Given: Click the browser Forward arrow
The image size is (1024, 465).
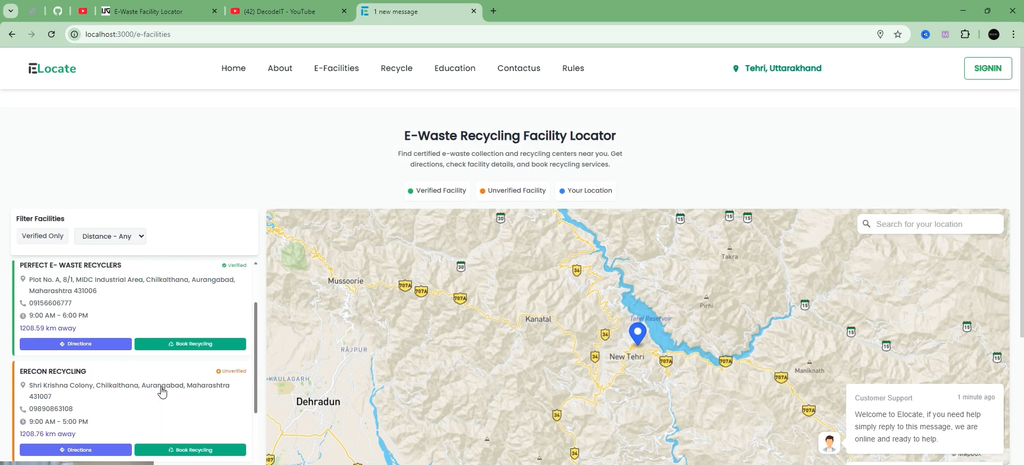Looking at the screenshot, I should (31, 34).
